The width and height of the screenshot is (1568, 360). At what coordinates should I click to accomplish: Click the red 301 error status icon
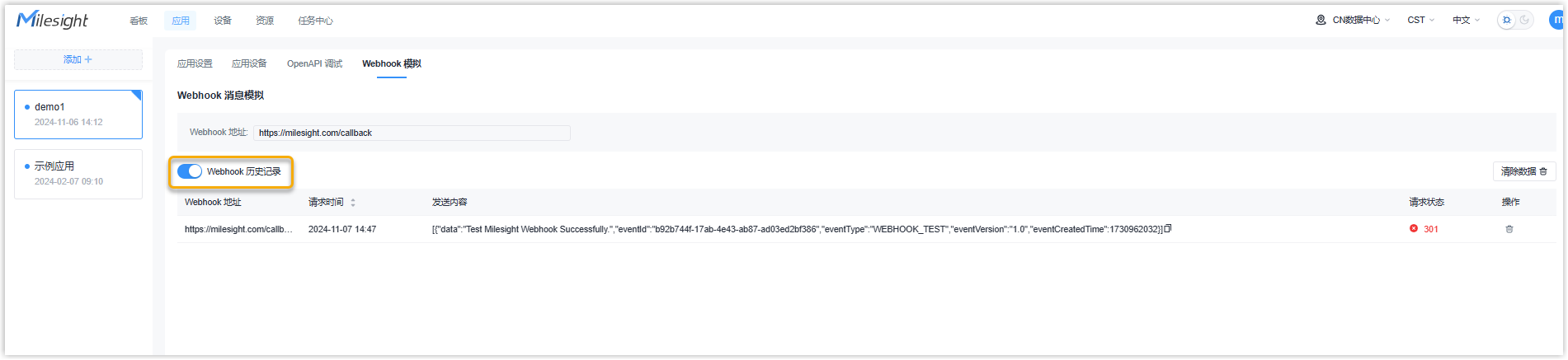coord(1414,229)
